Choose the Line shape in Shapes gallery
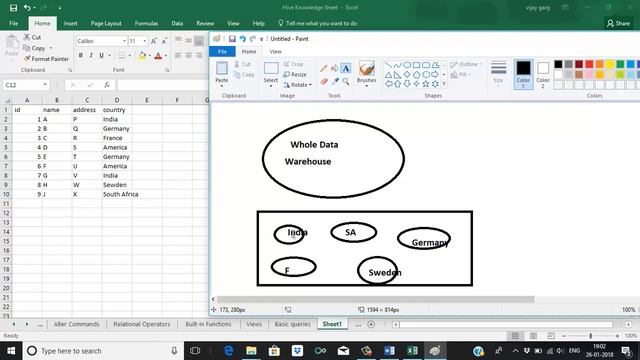 [x=388, y=65]
